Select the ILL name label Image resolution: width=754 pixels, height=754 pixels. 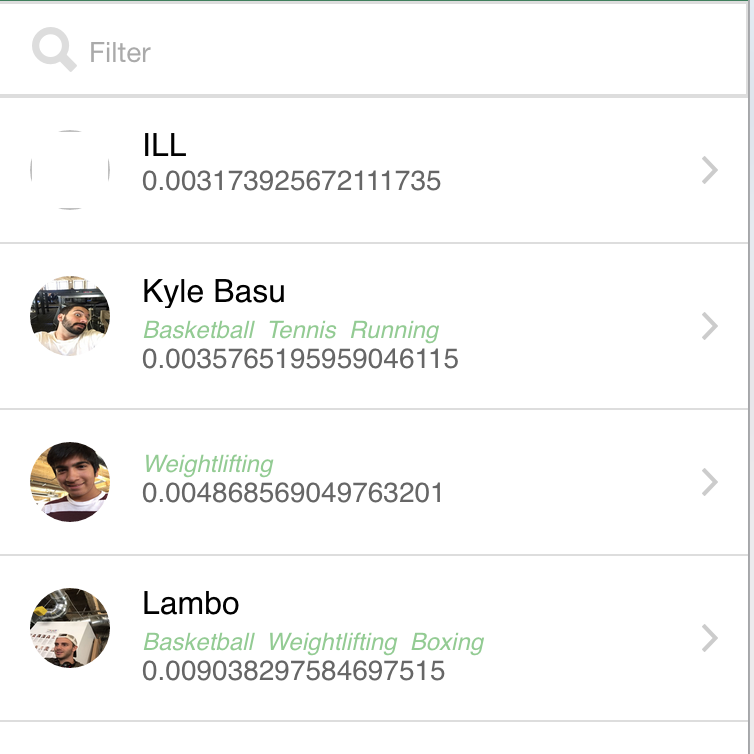point(164,145)
